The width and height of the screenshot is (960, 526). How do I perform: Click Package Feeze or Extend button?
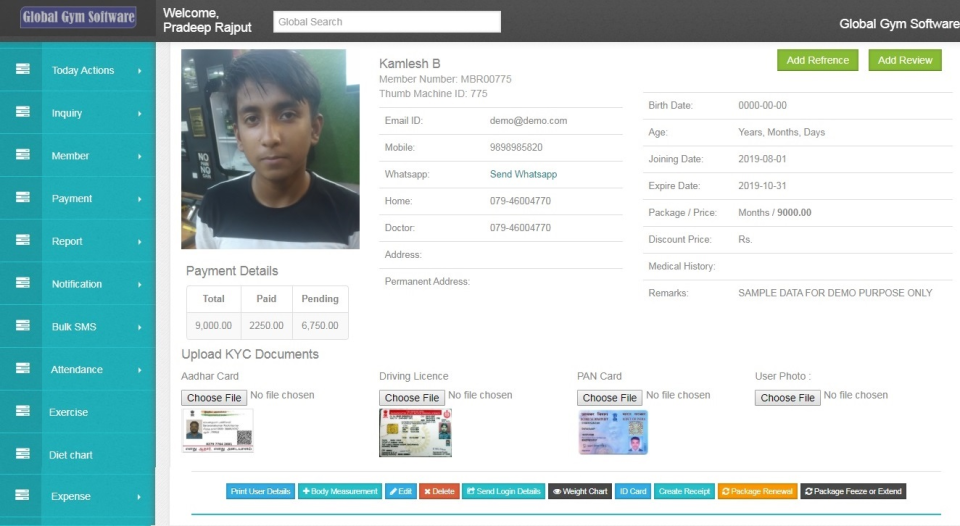(853, 491)
